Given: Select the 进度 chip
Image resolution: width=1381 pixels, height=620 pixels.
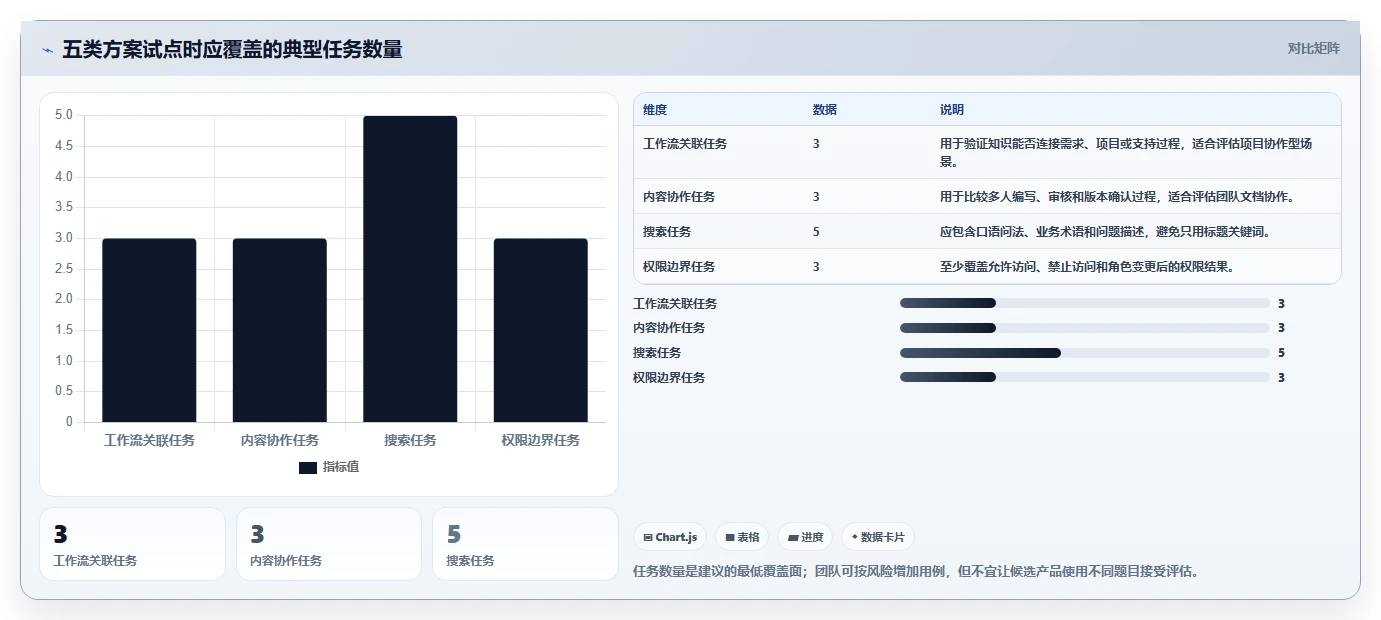Looking at the screenshot, I should click(805, 537).
